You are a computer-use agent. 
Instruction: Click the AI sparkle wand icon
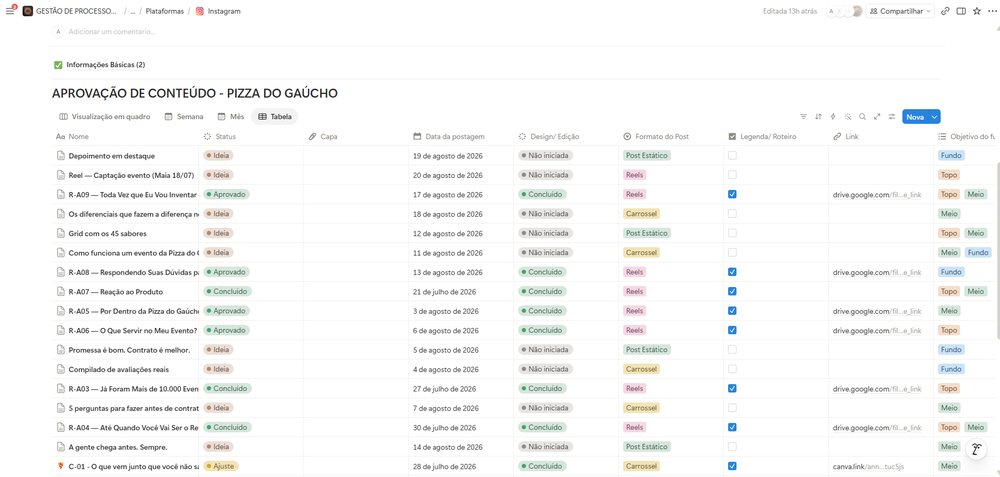848,117
